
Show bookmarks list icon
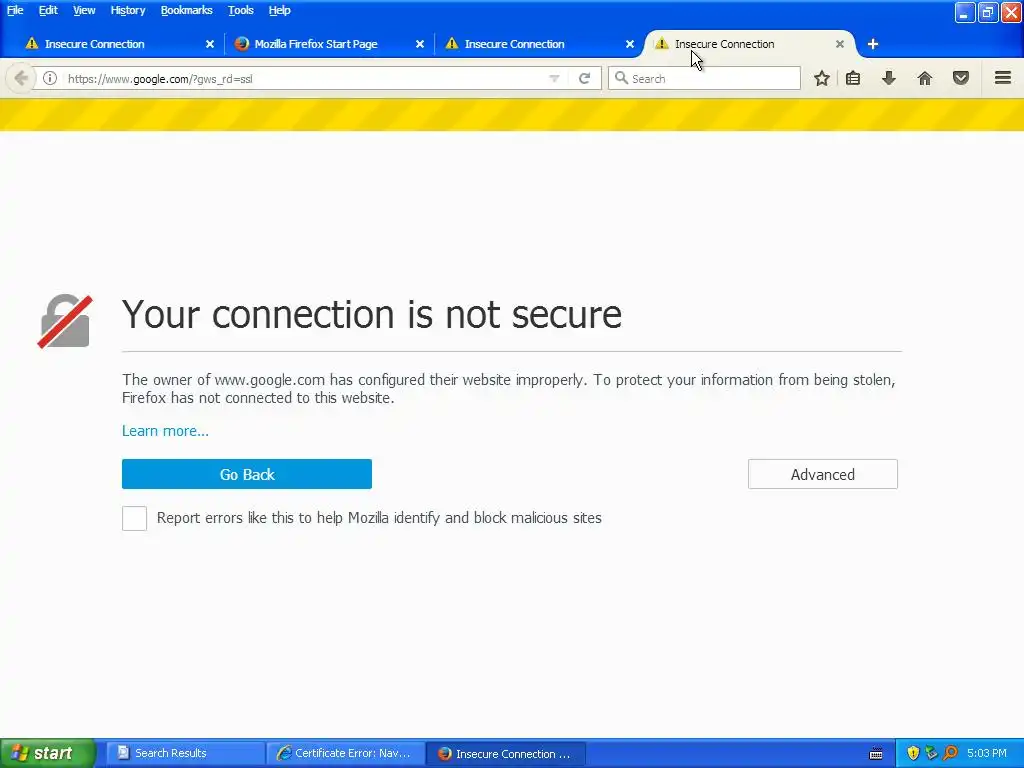[853, 78]
